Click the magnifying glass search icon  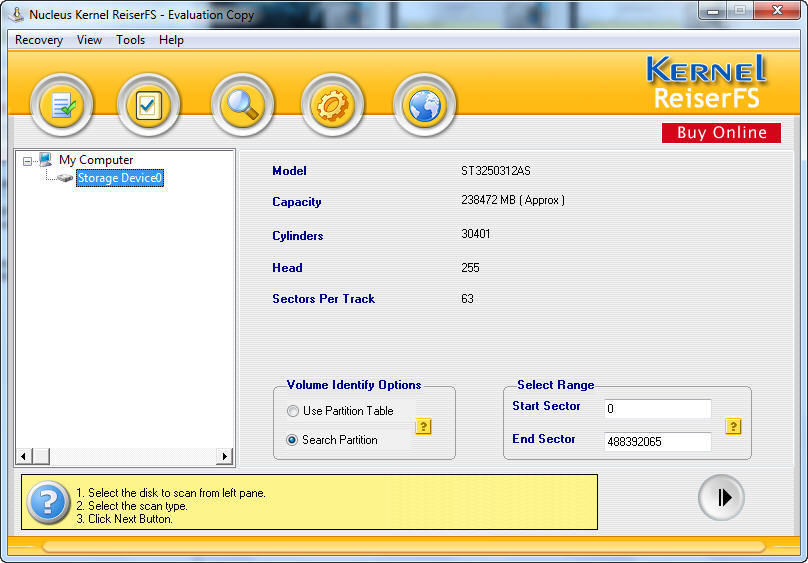242,105
